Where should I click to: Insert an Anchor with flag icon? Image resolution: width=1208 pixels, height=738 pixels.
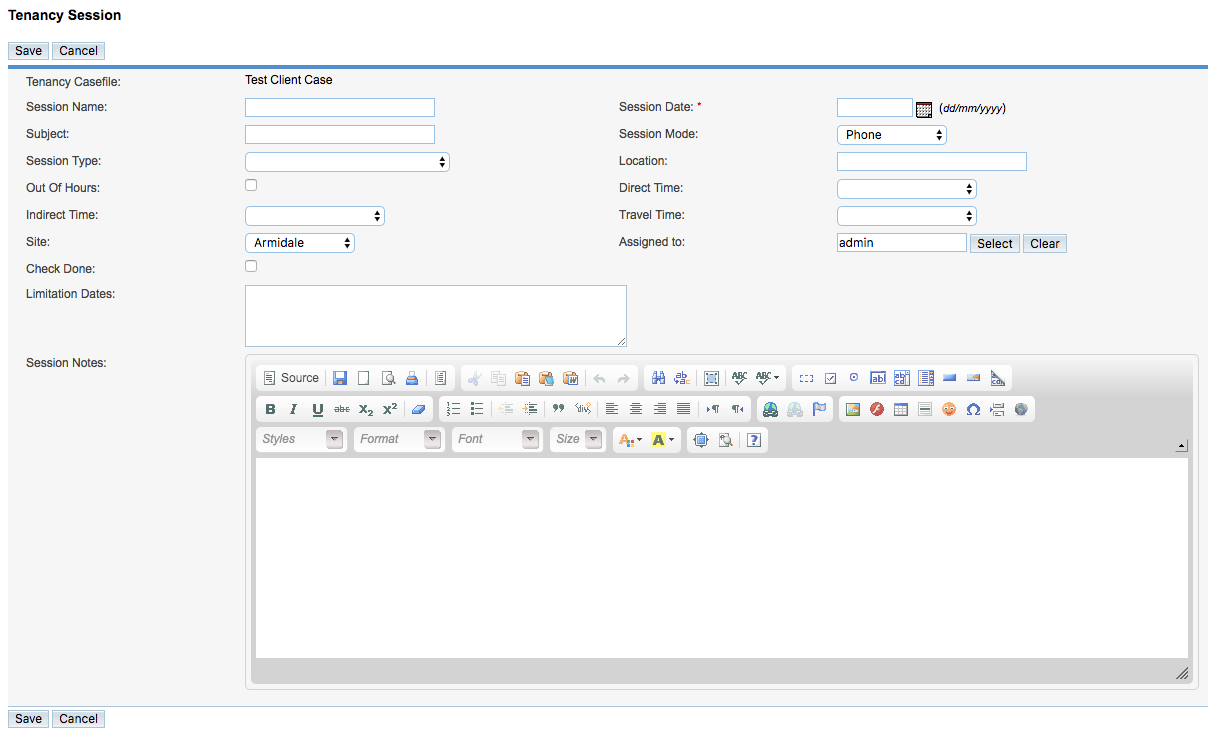click(819, 409)
